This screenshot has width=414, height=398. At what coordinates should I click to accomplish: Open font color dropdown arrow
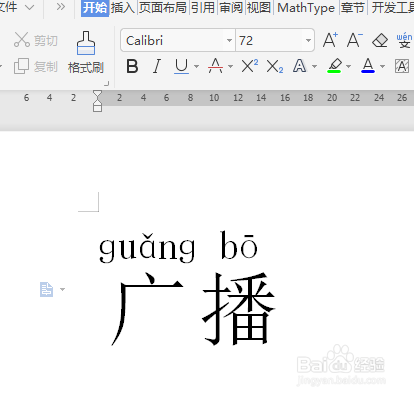(383, 66)
